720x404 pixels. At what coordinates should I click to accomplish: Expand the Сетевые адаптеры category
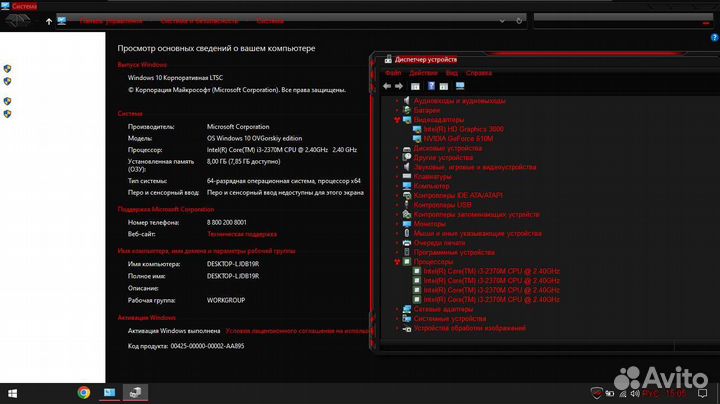pyautogui.click(x=397, y=309)
